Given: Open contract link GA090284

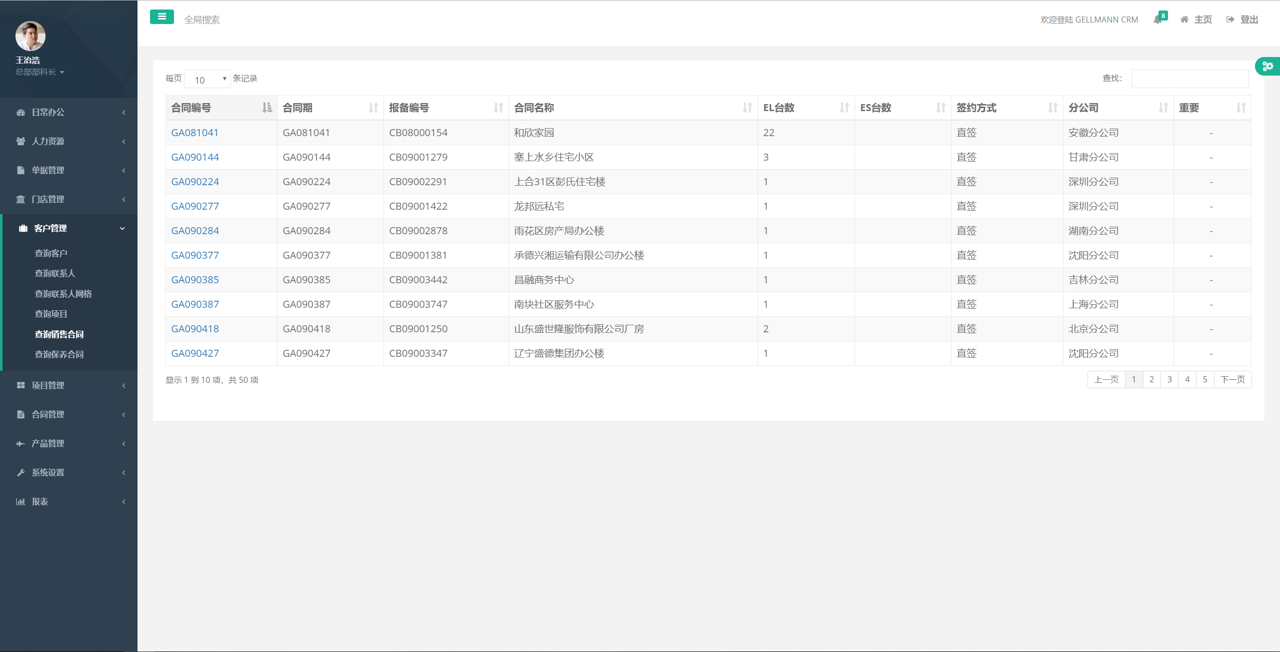Looking at the screenshot, I should point(195,231).
